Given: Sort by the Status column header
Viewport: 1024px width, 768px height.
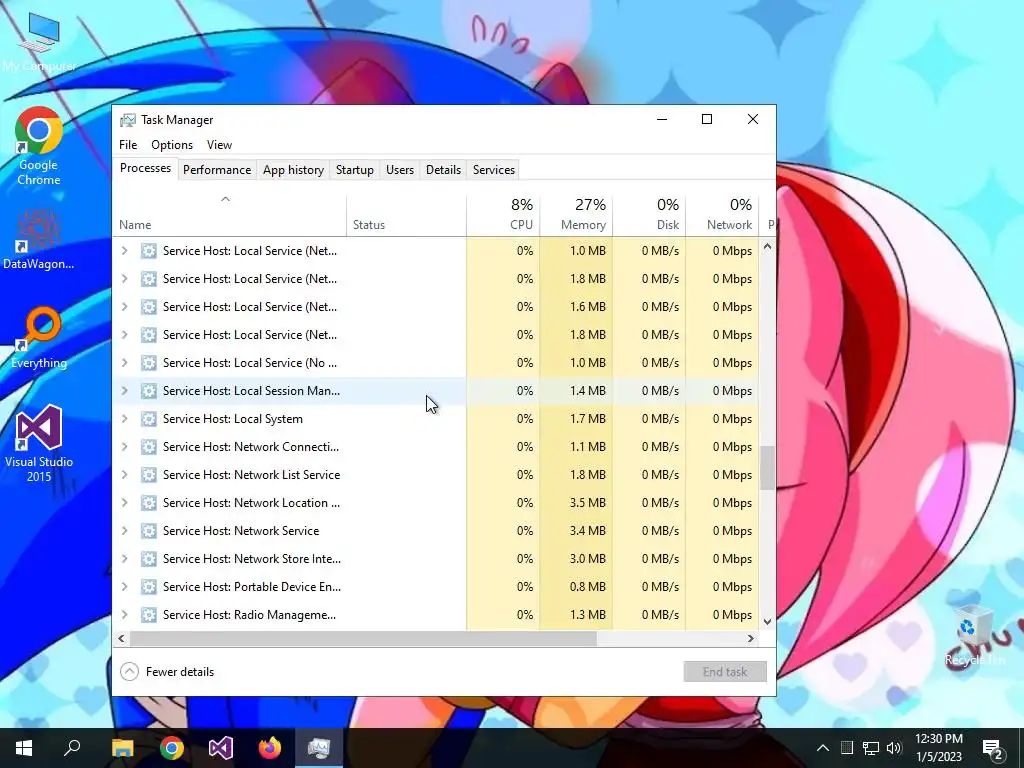Looking at the screenshot, I should coord(406,215).
